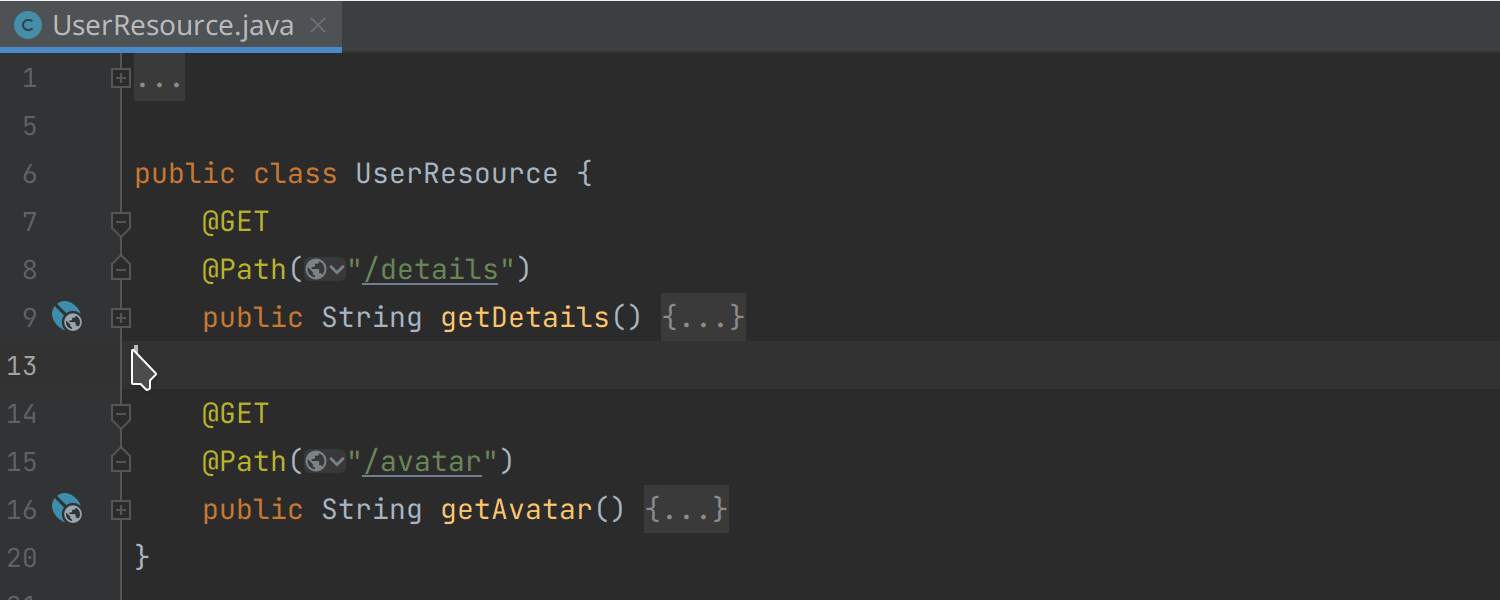Open the endpoint gutter icon beside getAvatar
This screenshot has height=600, width=1500.
(x=67, y=509)
